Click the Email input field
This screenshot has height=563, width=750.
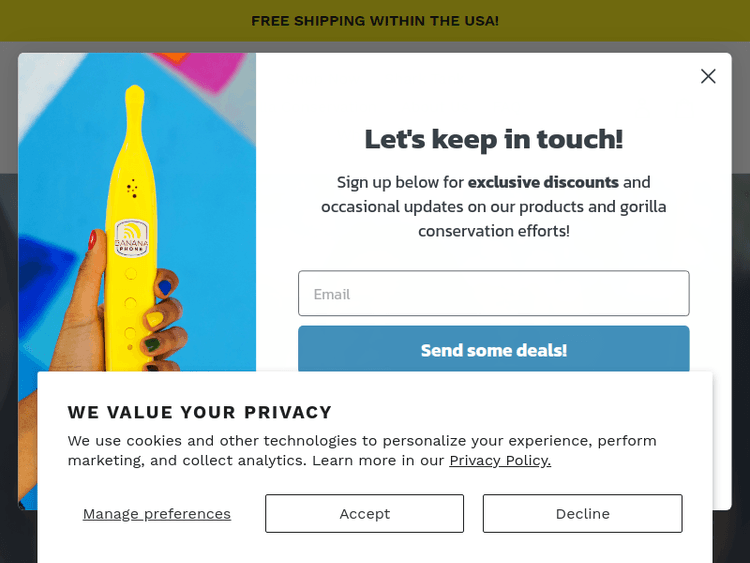click(493, 294)
